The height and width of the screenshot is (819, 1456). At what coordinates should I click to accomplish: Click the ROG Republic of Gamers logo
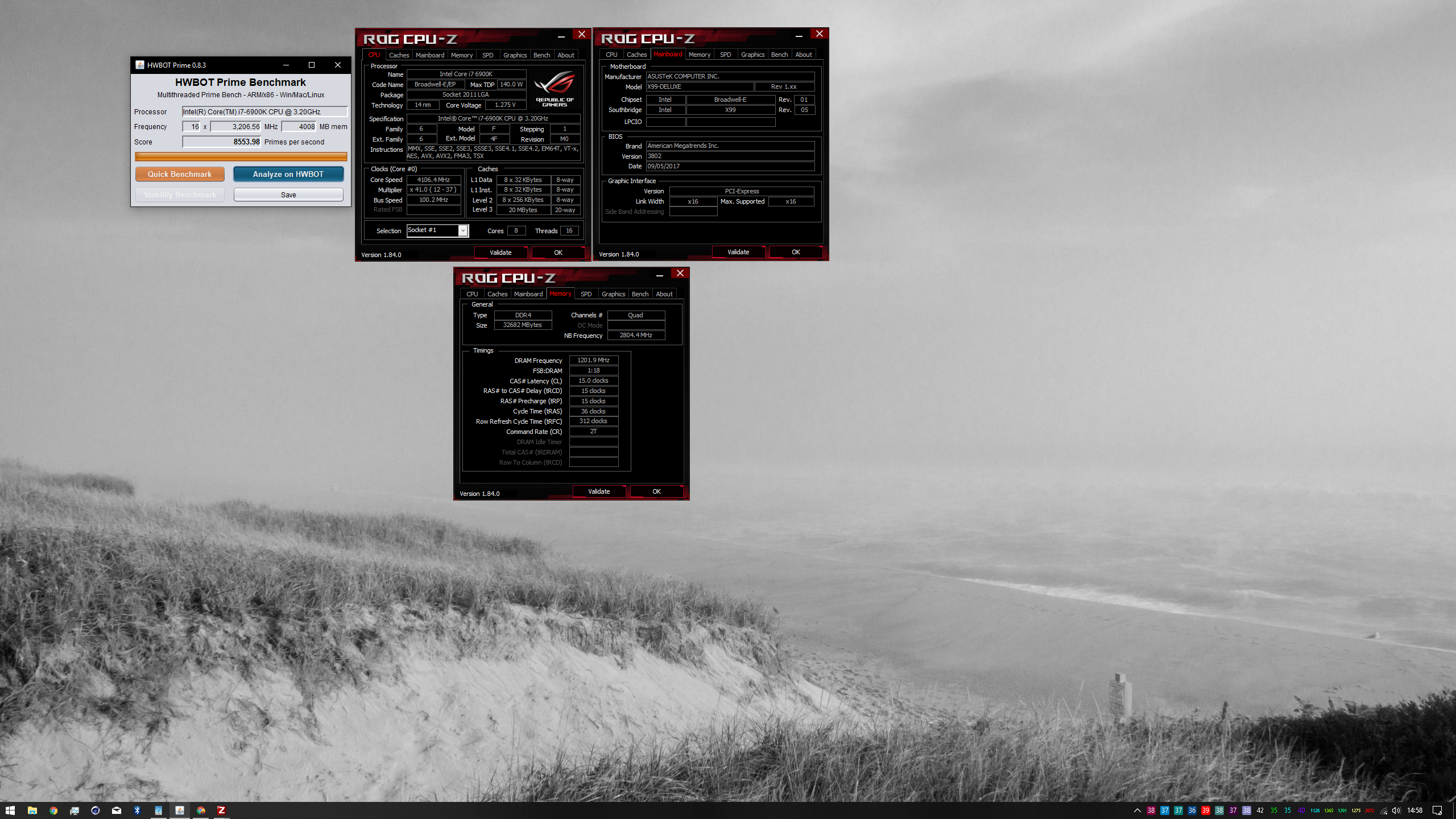tap(555, 88)
